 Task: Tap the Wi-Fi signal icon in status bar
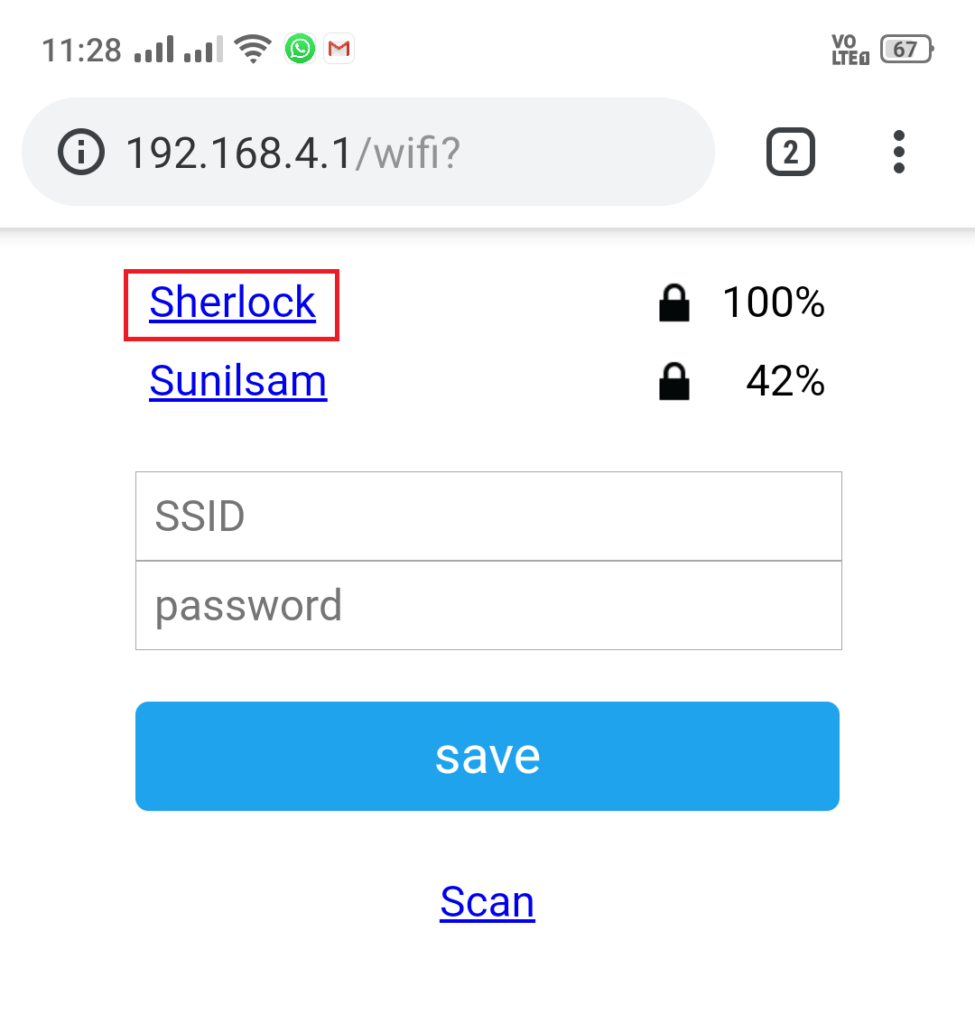253,46
